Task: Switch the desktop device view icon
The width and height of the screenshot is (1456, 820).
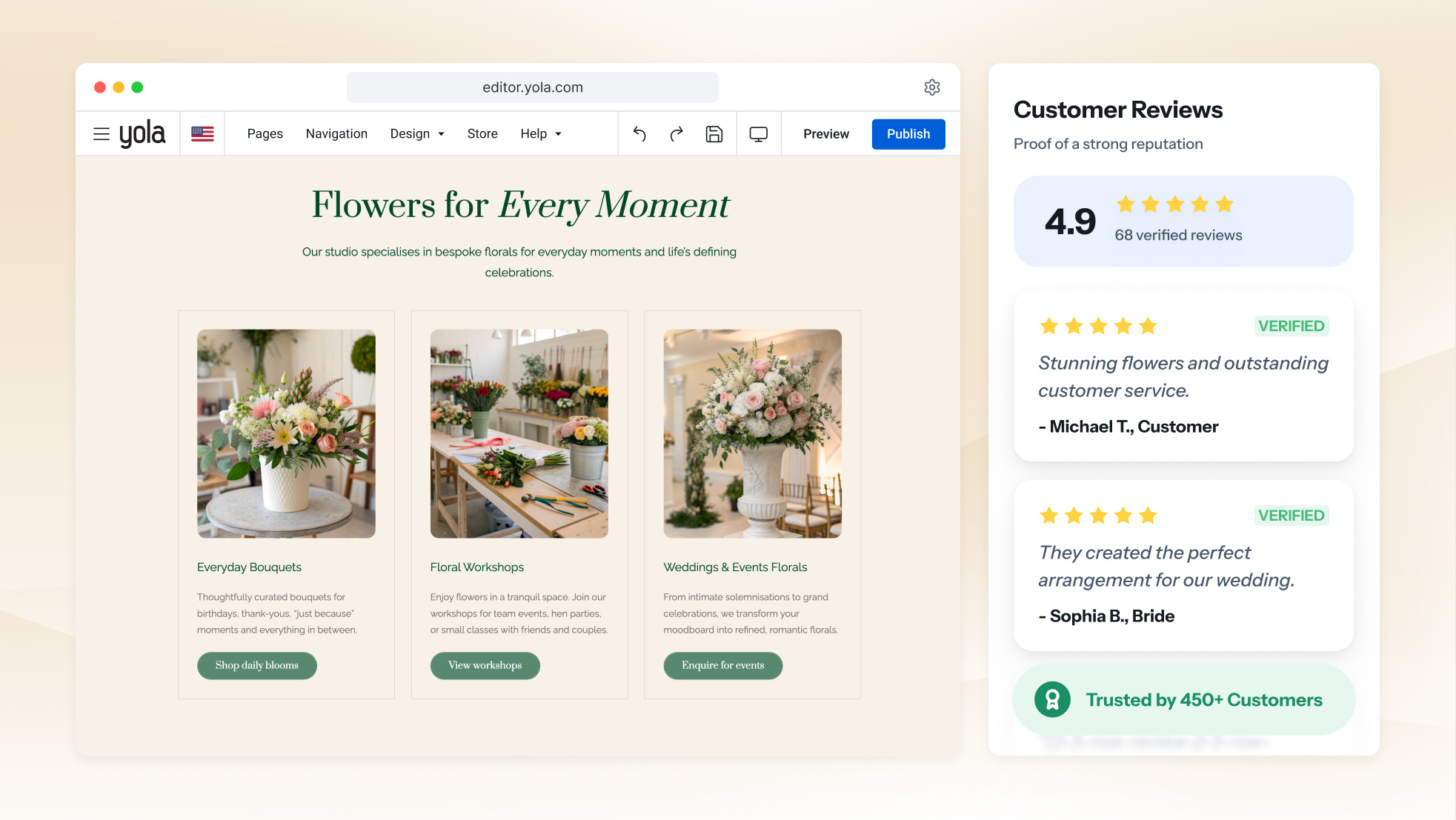Action: pos(759,134)
